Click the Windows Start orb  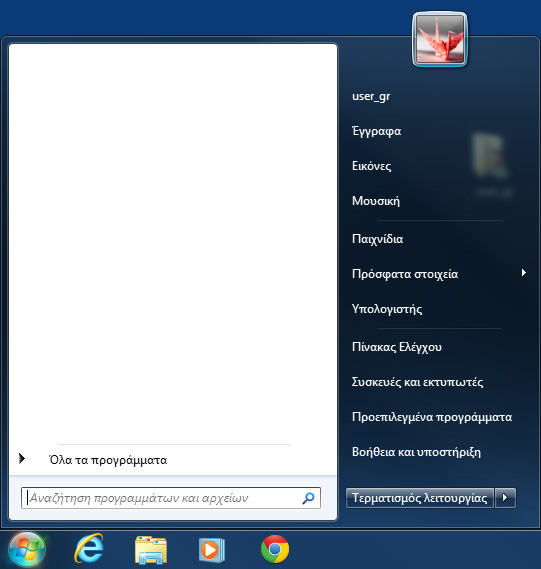tap(27, 550)
